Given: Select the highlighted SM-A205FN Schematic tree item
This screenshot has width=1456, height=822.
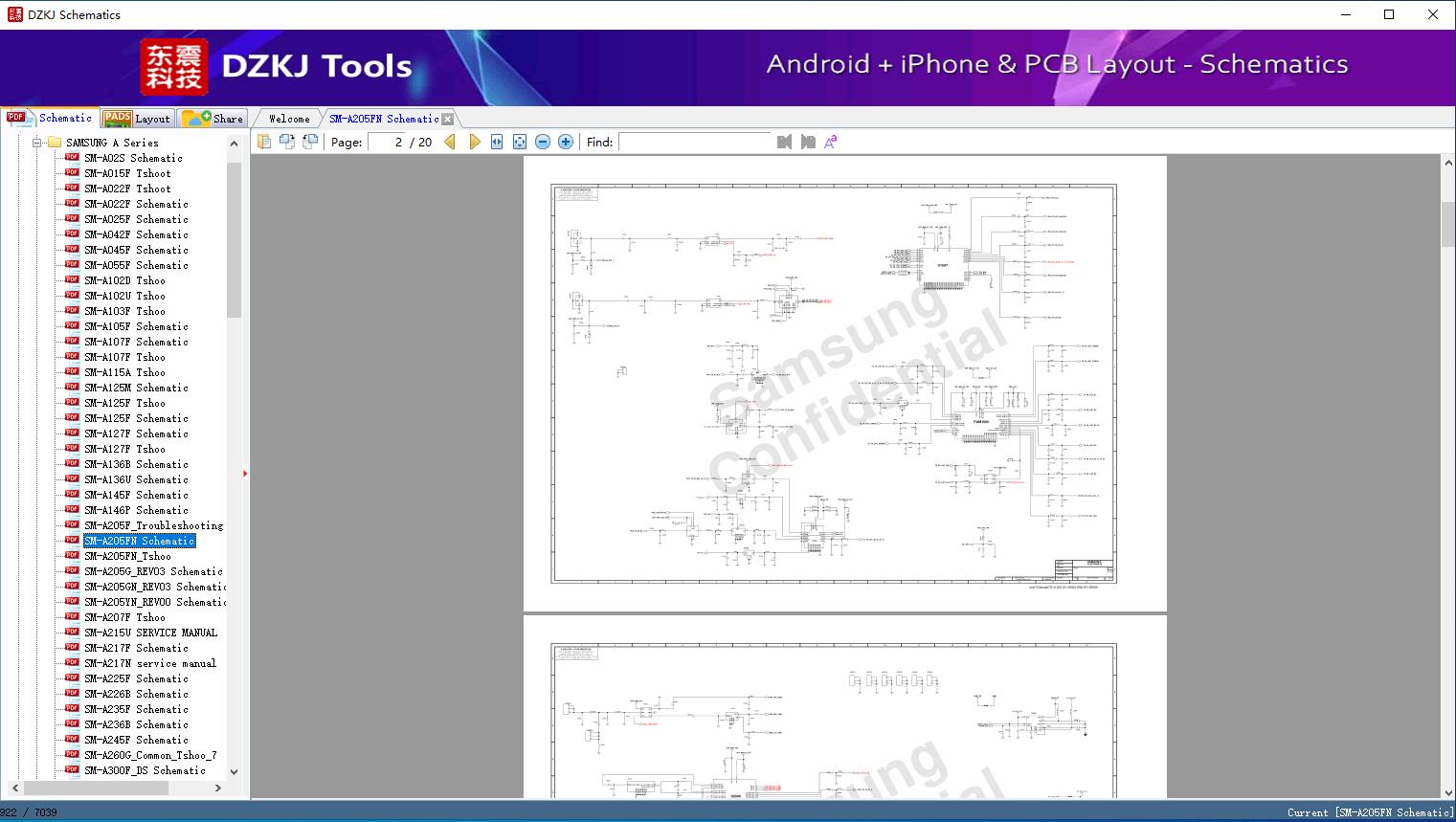Looking at the screenshot, I should [x=139, y=541].
